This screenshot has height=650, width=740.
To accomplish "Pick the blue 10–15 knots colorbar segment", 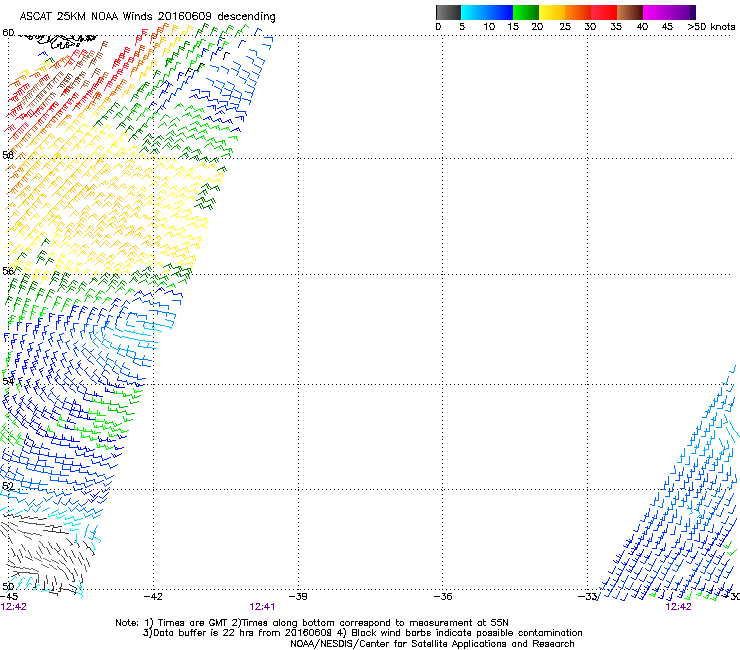I will (500, 12).
